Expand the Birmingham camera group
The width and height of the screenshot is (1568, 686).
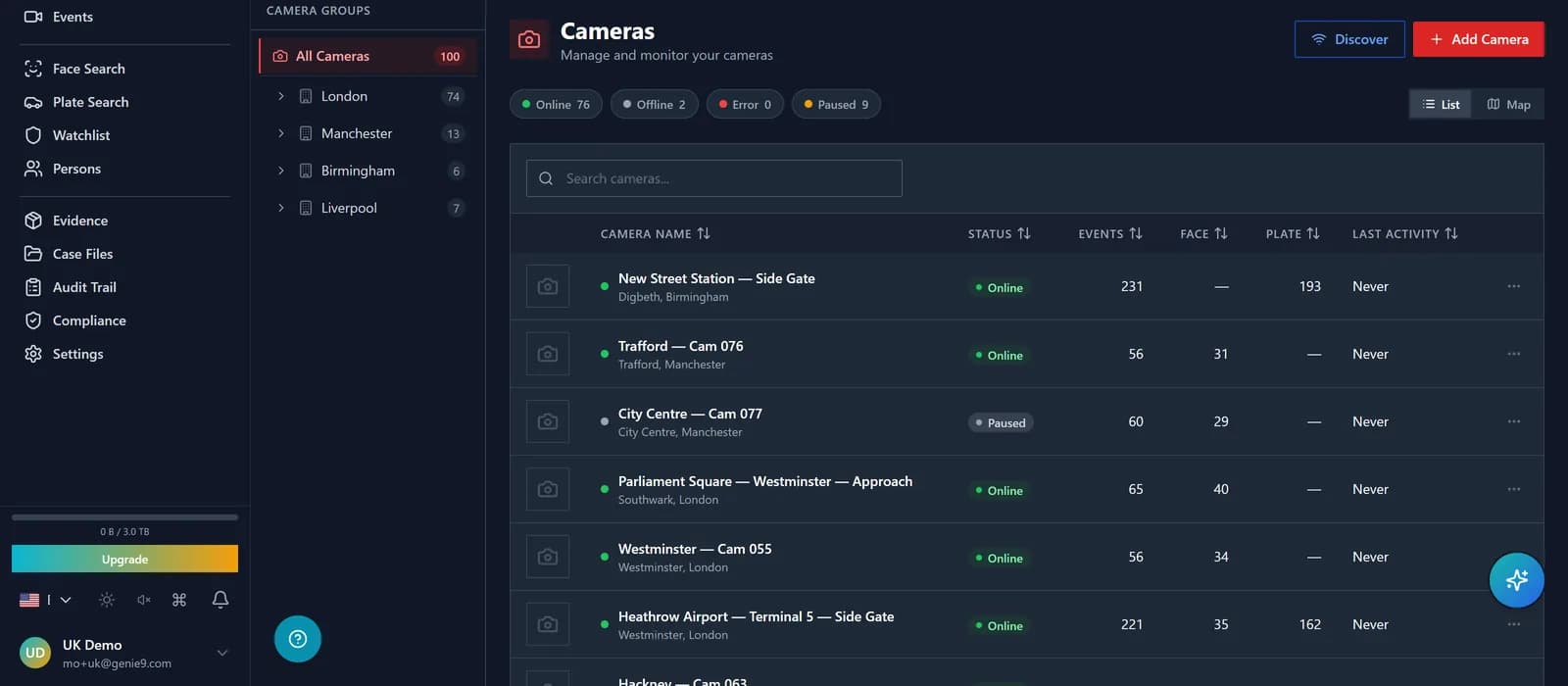click(x=281, y=171)
